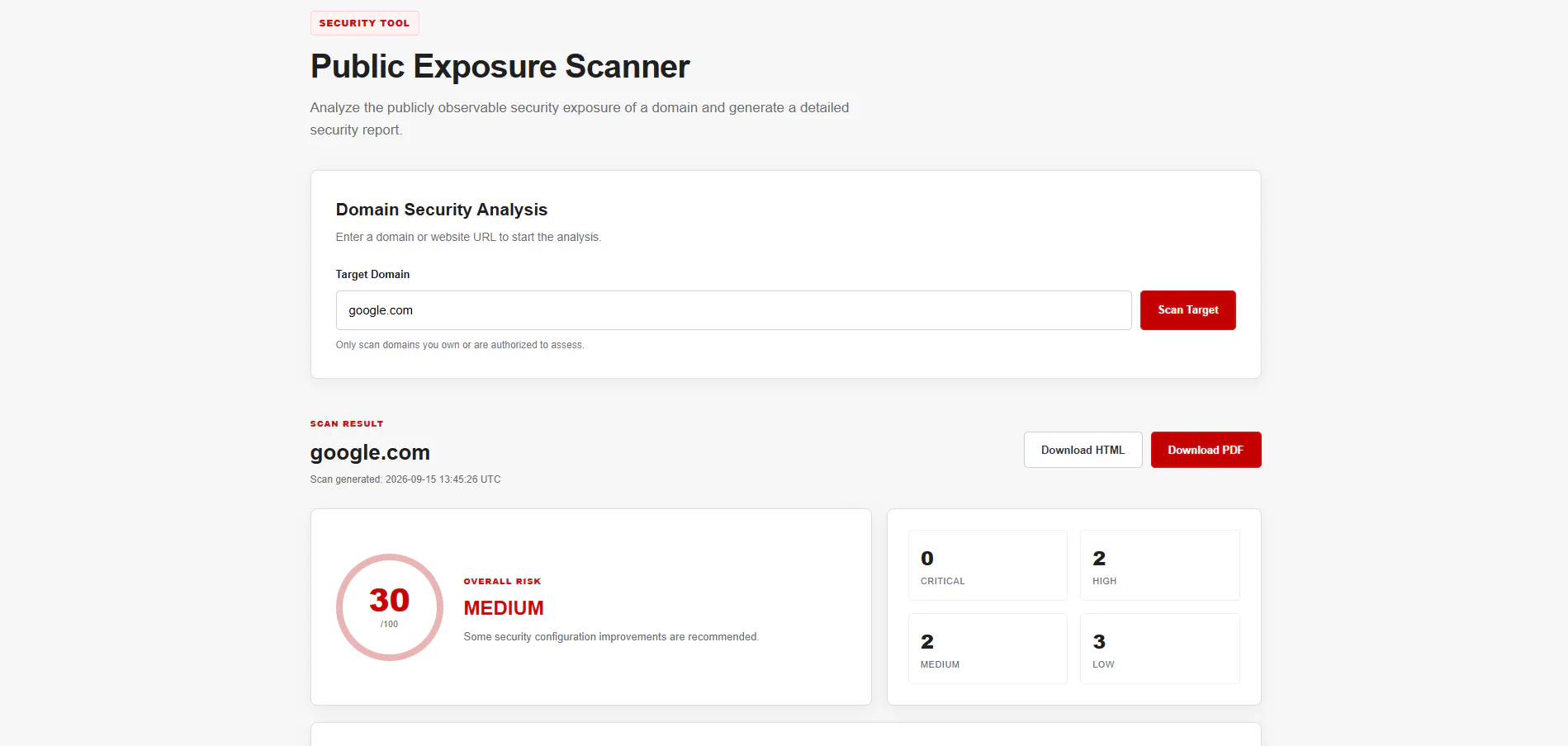Click the 'Only scan domains you own' notice
This screenshot has height=746, width=1568.
460,345
